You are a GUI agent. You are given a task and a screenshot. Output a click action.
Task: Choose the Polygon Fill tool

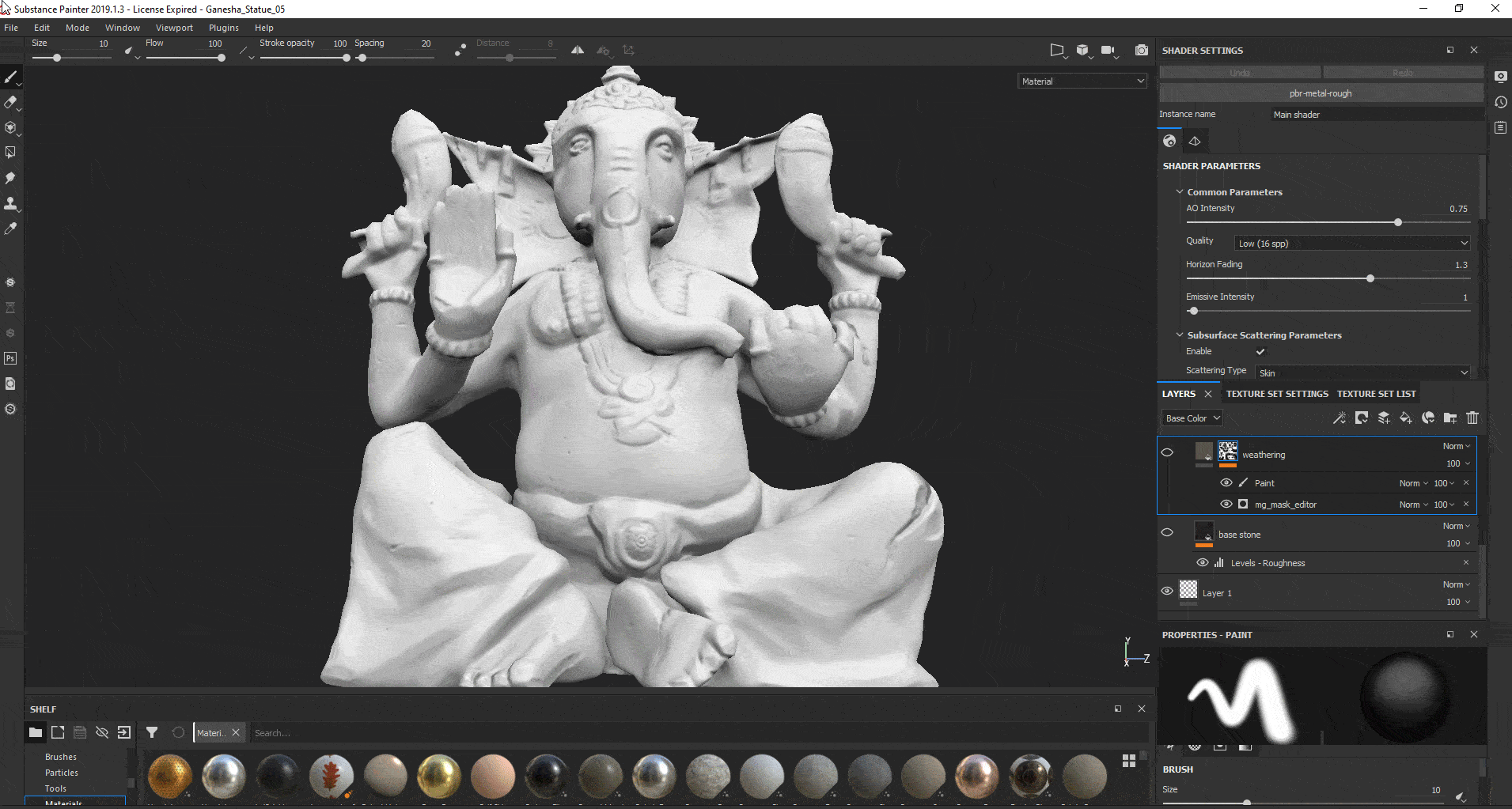[11, 152]
